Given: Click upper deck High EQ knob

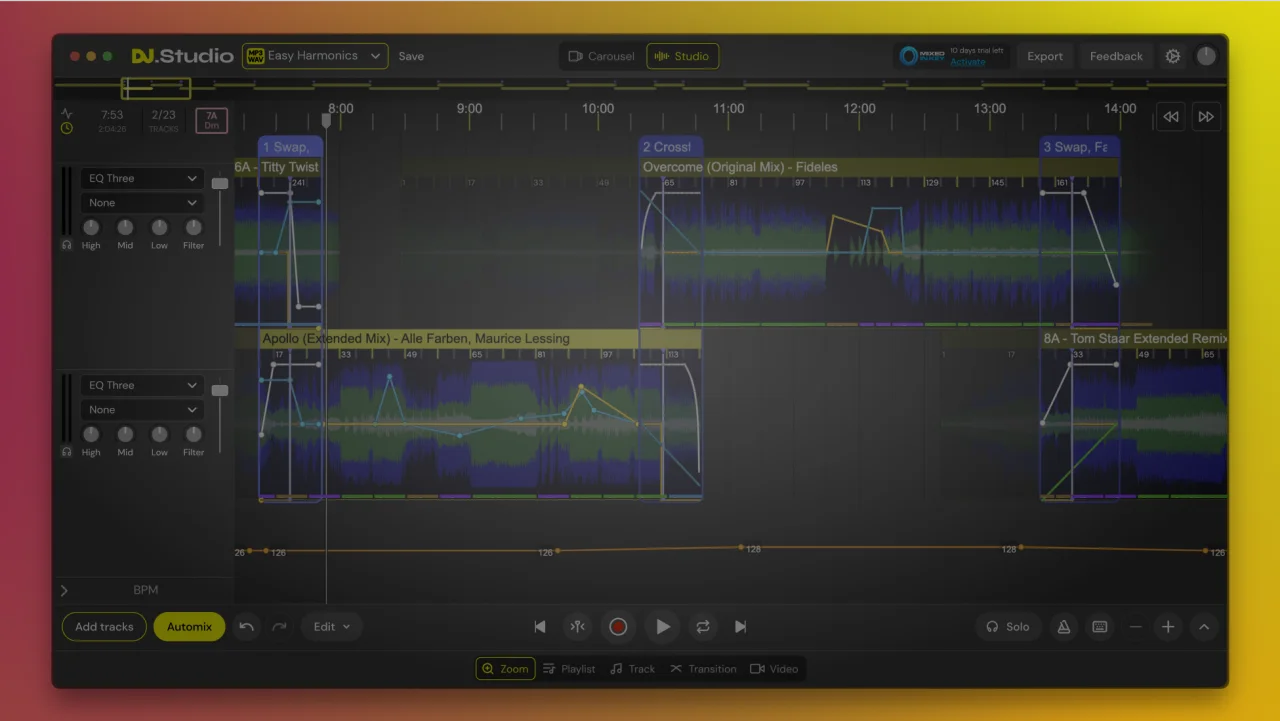Looking at the screenshot, I should (91, 227).
